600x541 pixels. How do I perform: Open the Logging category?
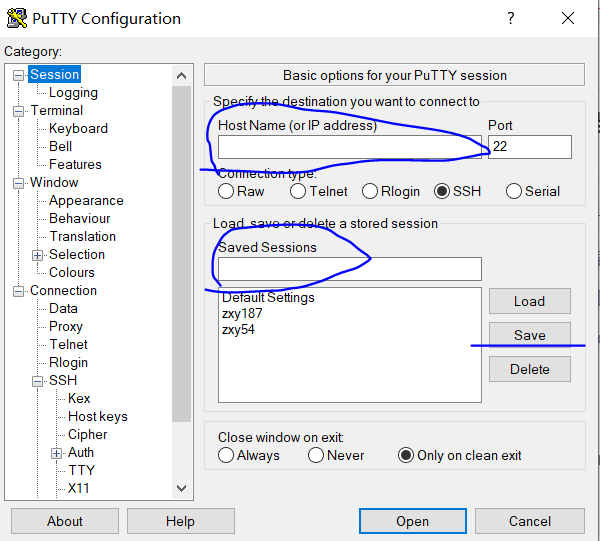coord(73,93)
